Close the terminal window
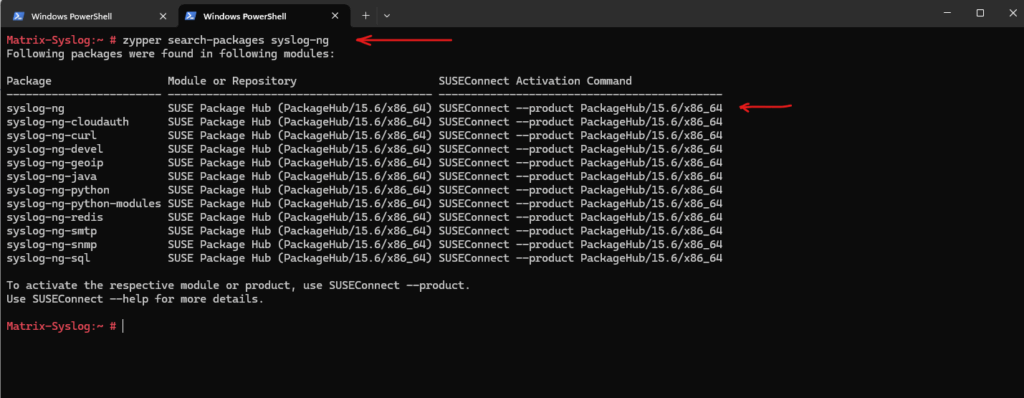This screenshot has width=1024, height=398. 1010,13
